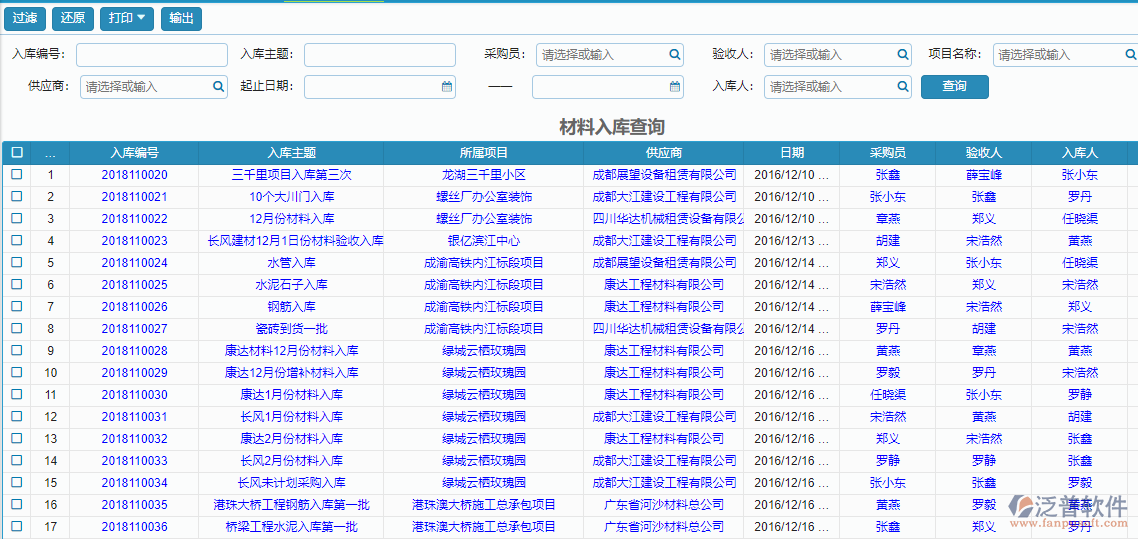Open 水泥石子入库 entry

(x=291, y=284)
